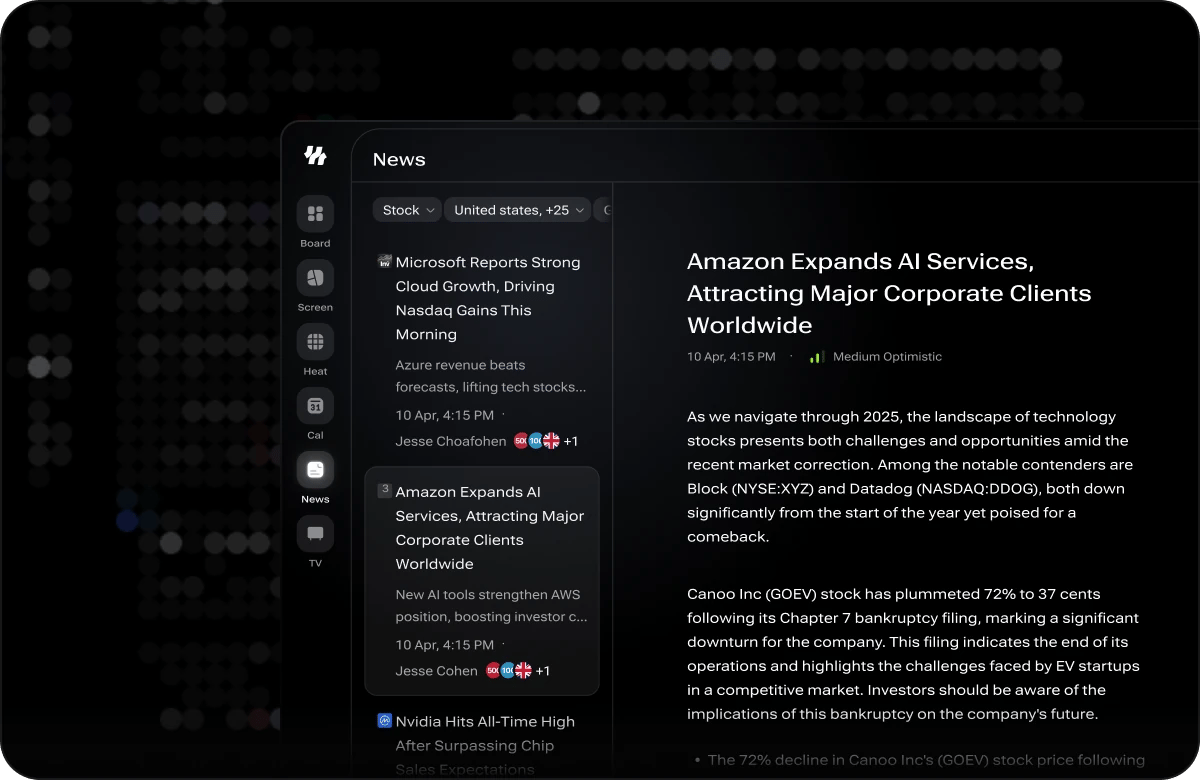Click the UK flag on Jesse Choafohen row

pos(551,441)
